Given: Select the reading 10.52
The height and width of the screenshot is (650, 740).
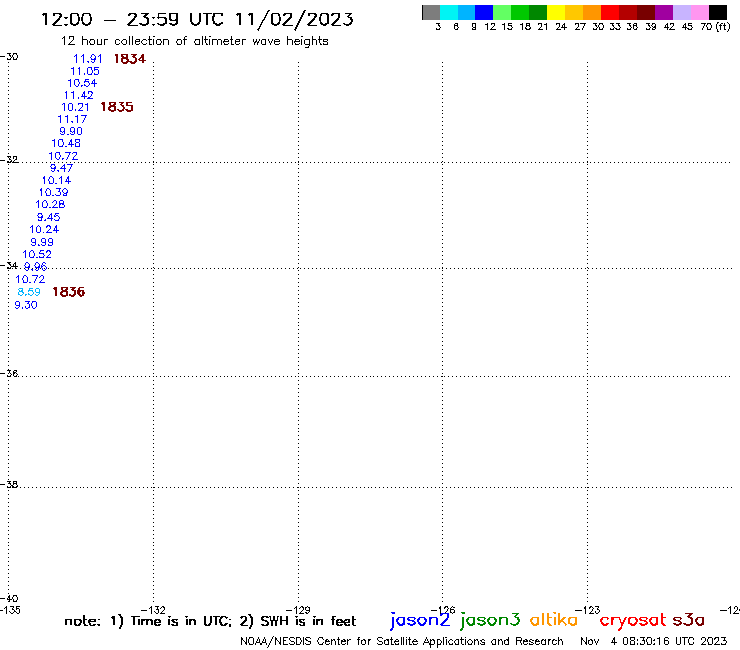Looking at the screenshot, I should [37, 254].
